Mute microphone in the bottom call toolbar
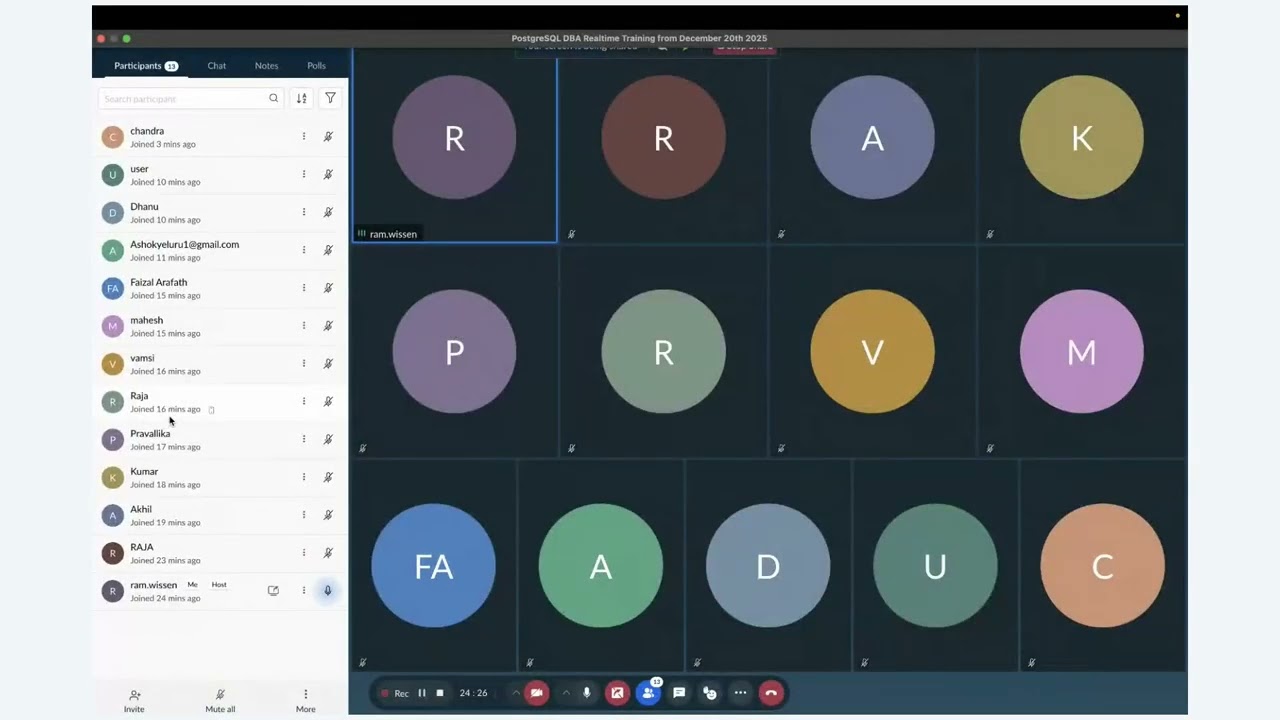The height and width of the screenshot is (720, 1280). 587,693
